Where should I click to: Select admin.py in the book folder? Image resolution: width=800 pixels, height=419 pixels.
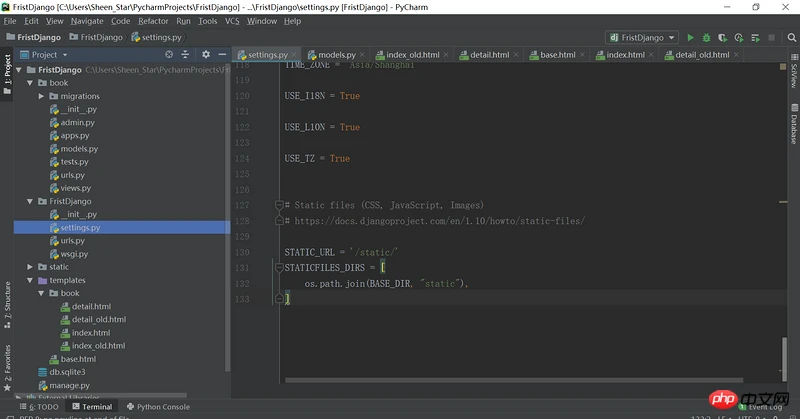(78, 122)
